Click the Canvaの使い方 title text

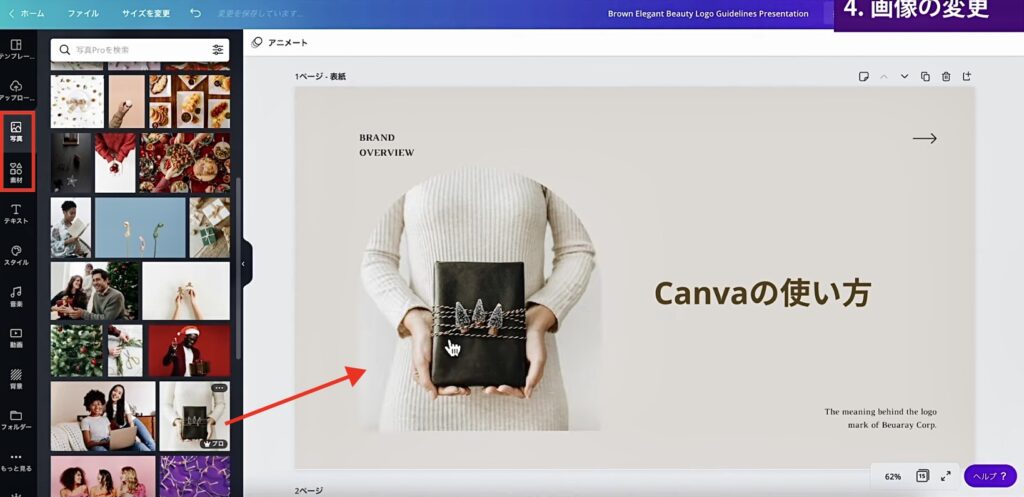[762, 294]
